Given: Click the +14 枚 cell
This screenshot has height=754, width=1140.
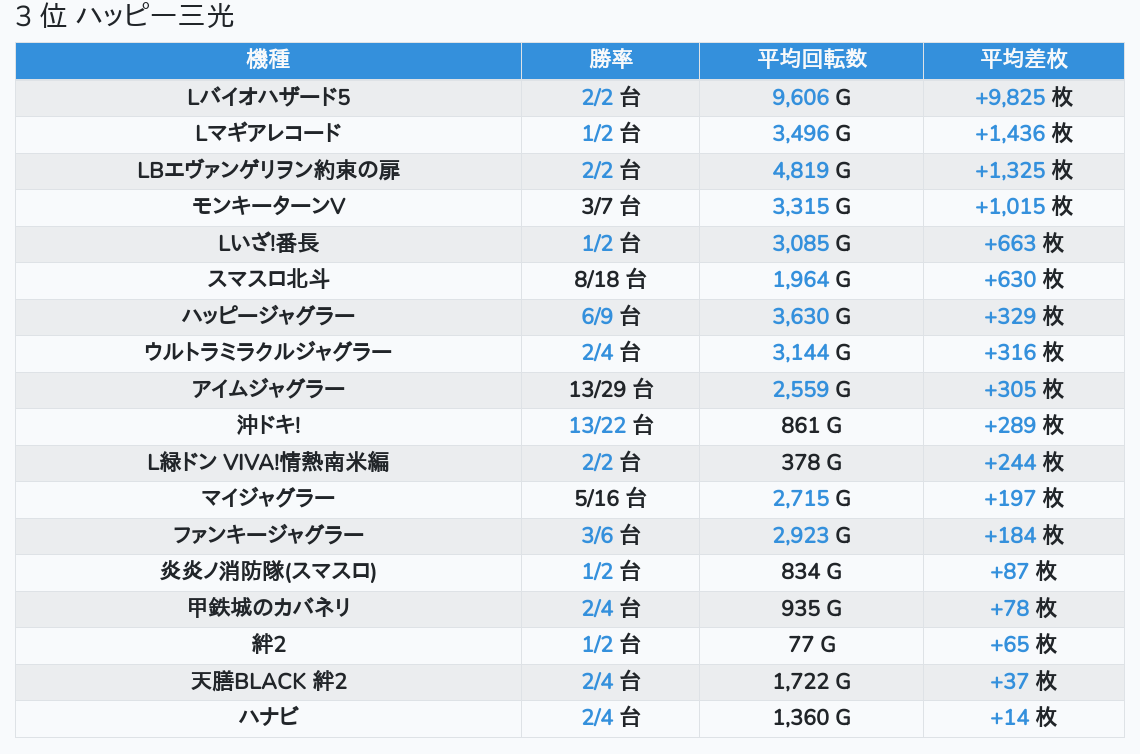Looking at the screenshot, I should (x=1024, y=718).
